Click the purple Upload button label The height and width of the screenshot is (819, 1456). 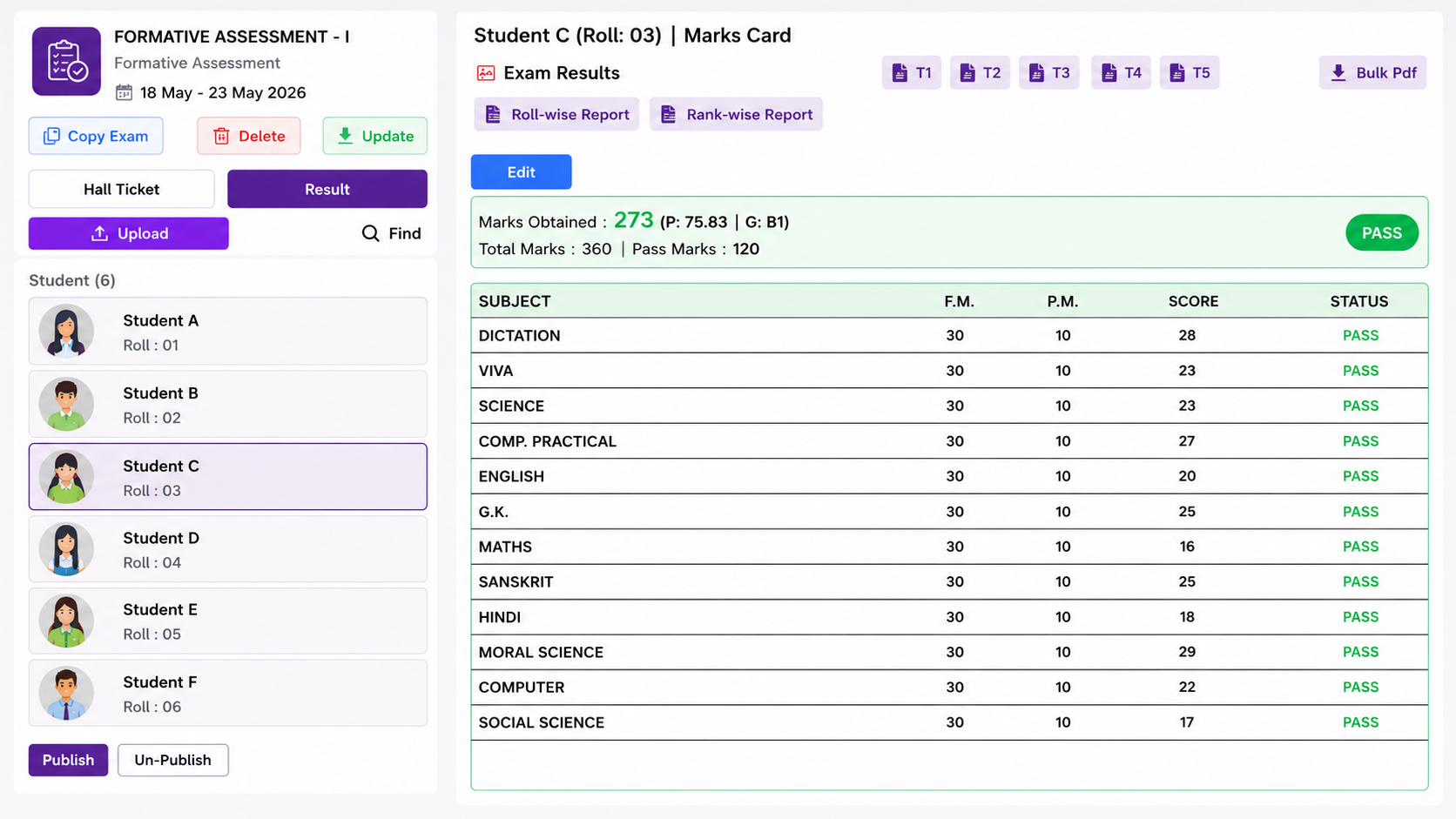143,233
